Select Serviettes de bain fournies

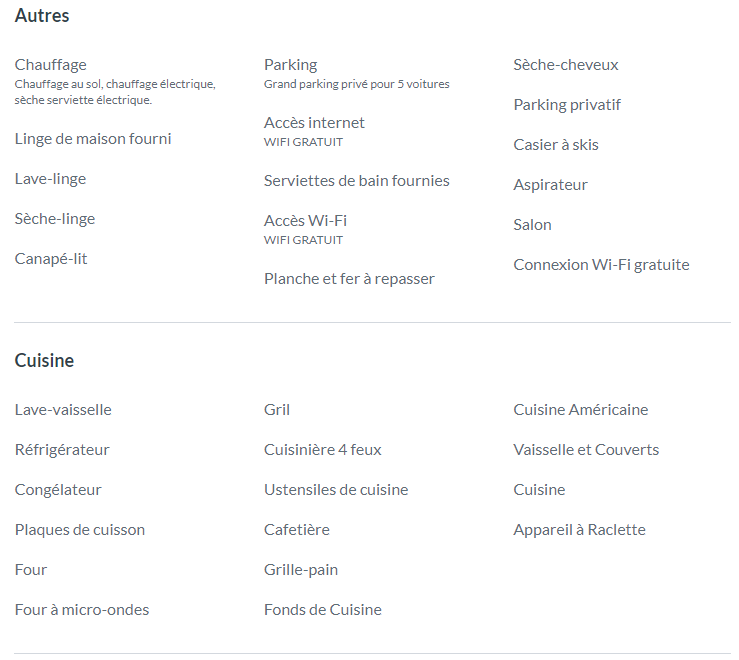click(356, 181)
